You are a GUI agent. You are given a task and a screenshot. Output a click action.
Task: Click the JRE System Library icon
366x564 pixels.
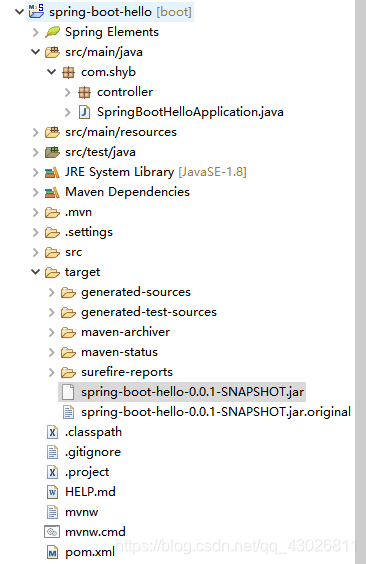tap(52, 172)
